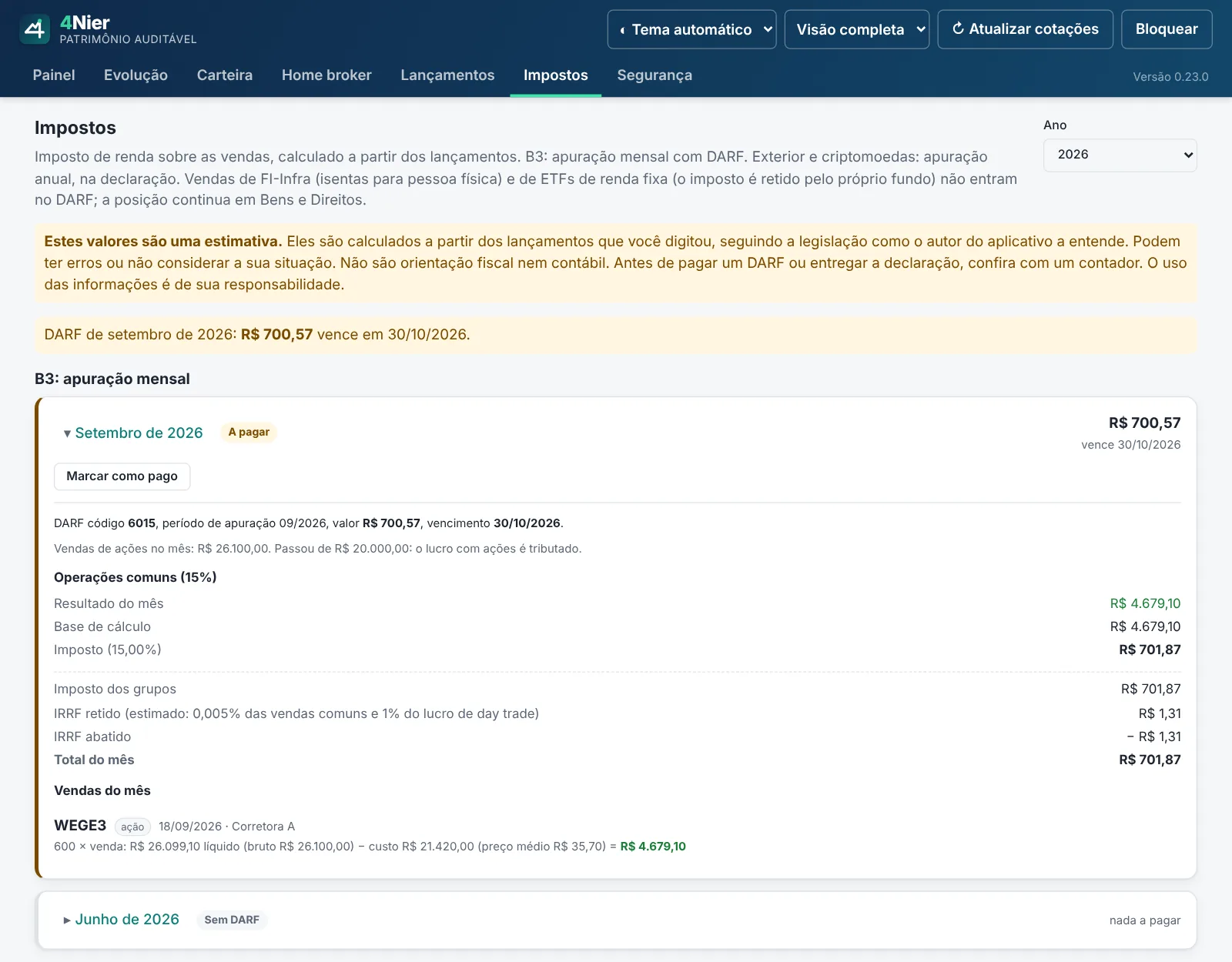Image resolution: width=1232 pixels, height=962 pixels.
Task: Click the green R$ 4.679,10 Resultado do mês value
Action: pyautogui.click(x=1145, y=603)
